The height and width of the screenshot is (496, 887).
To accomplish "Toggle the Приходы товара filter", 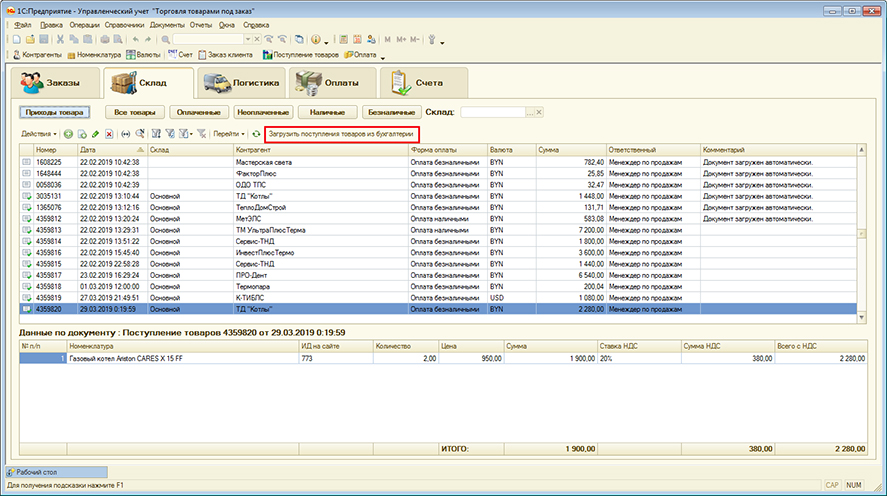I will [x=55, y=113].
